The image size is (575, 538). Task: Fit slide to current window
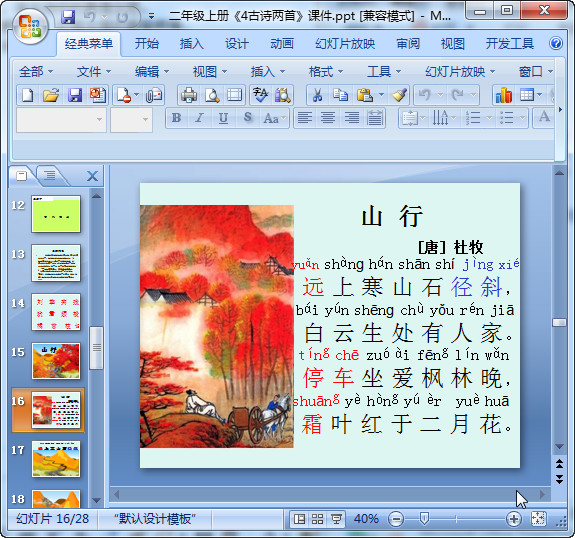pos(538,519)
